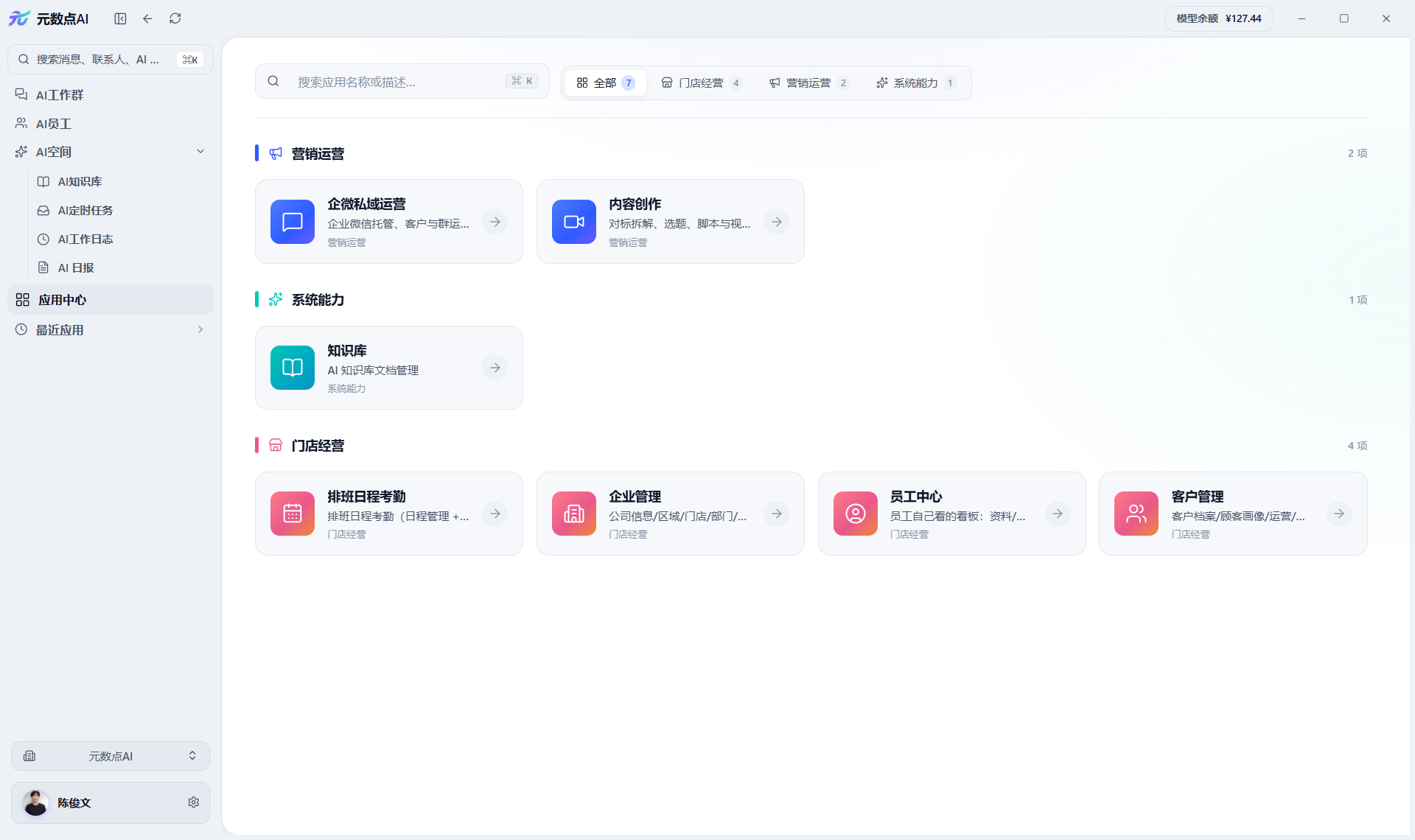Click the 客户管理 card title

click(x=1198, y=496)
